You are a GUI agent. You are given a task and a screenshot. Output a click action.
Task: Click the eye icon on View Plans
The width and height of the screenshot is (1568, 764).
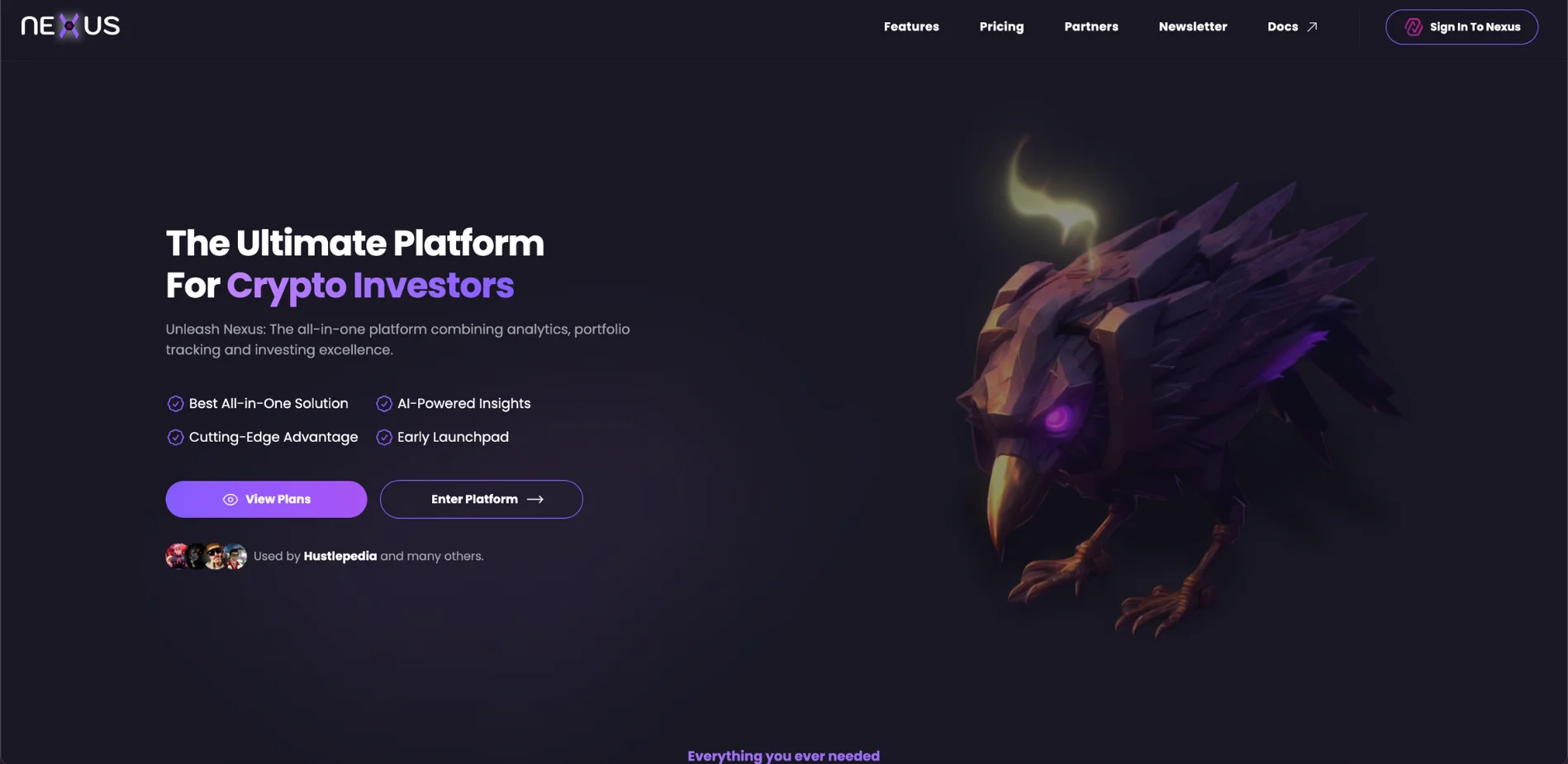(230, 500)
